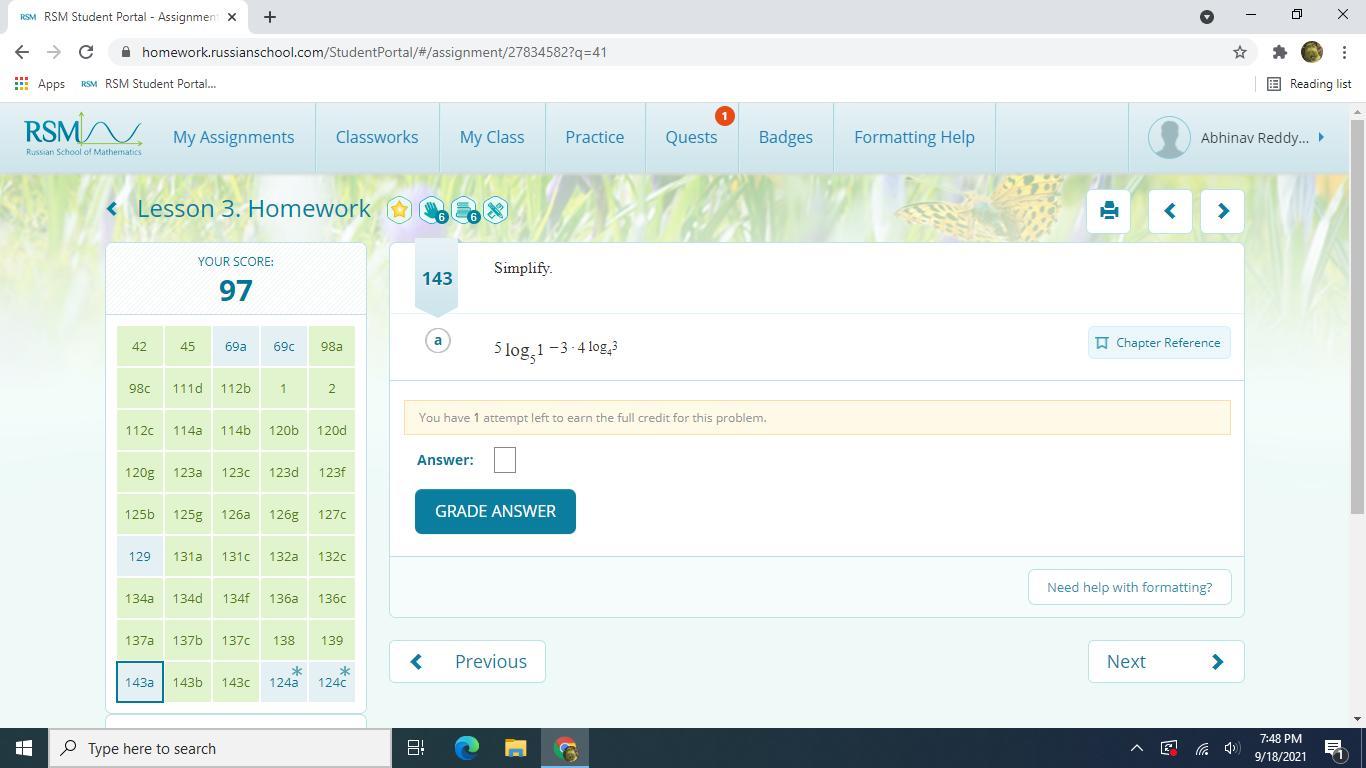Click the bottom Previous button

click(x=467, y=661)
